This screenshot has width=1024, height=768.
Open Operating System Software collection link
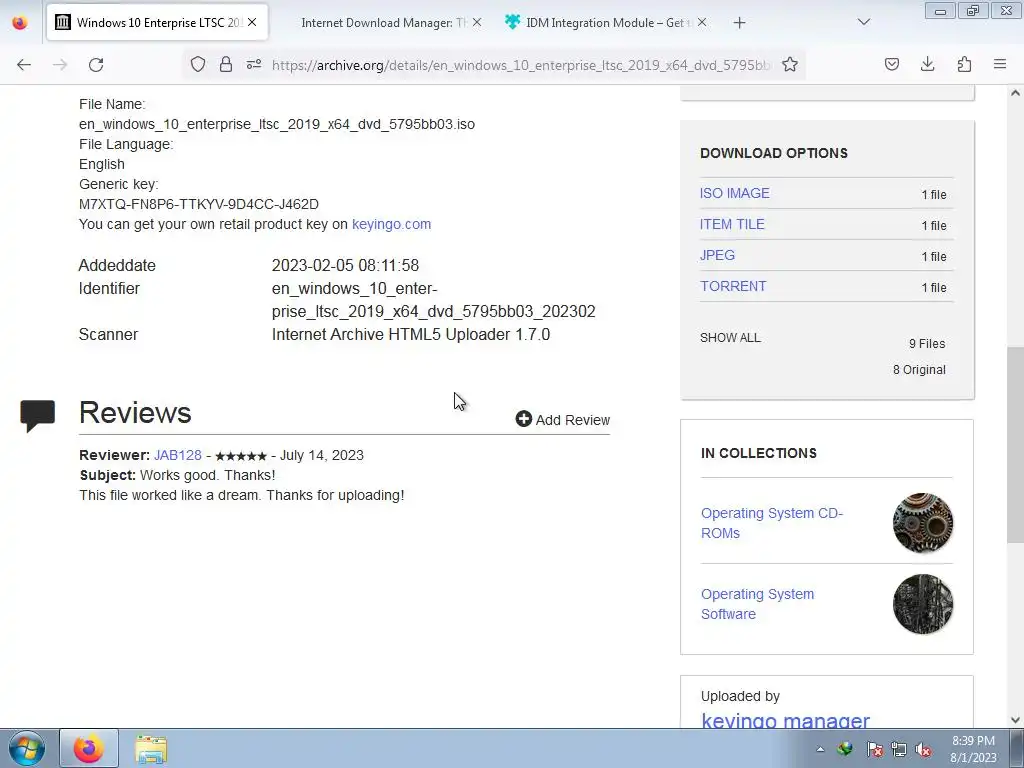click(x=758, y=604)
